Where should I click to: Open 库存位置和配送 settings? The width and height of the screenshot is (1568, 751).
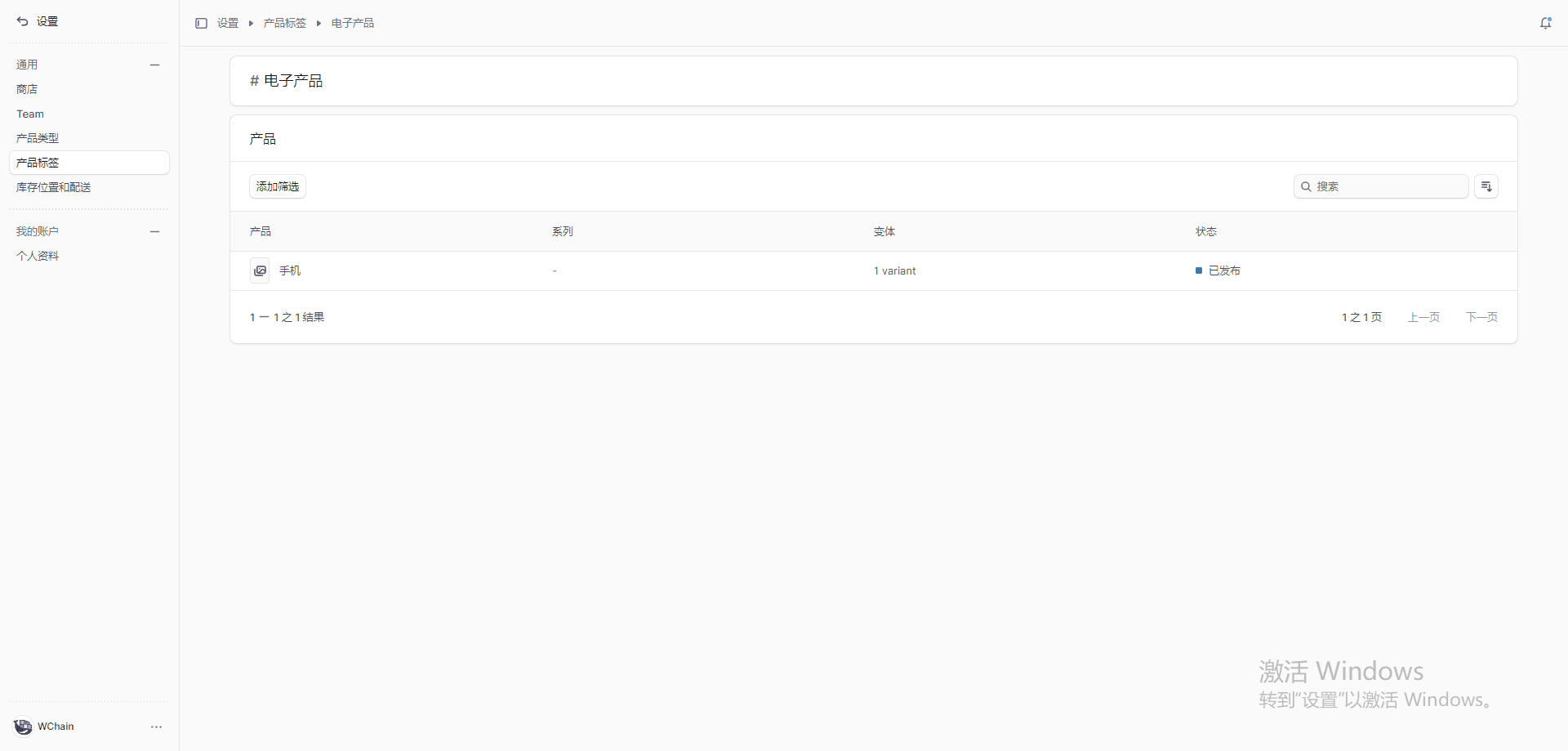click(x=54, y=187)
